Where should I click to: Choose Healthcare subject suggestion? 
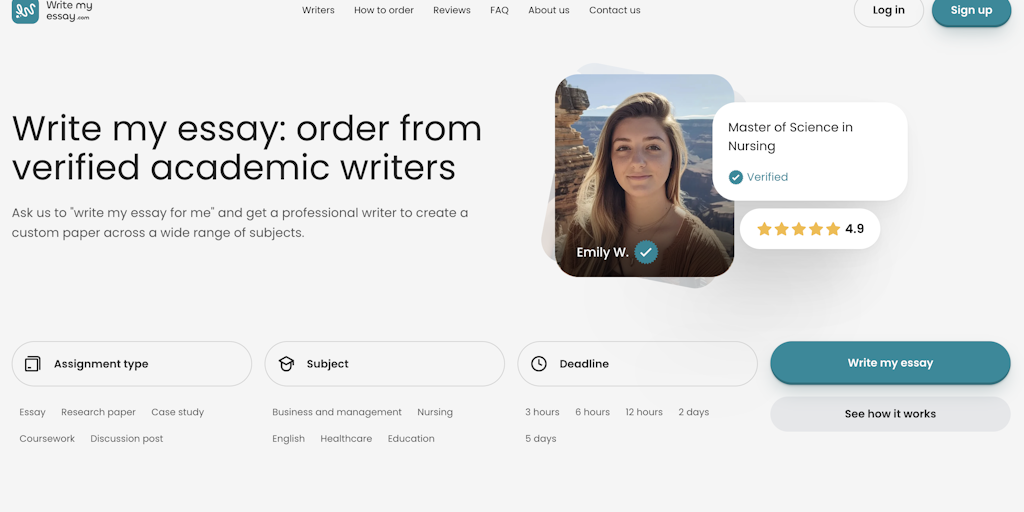[x=346, y=439]
